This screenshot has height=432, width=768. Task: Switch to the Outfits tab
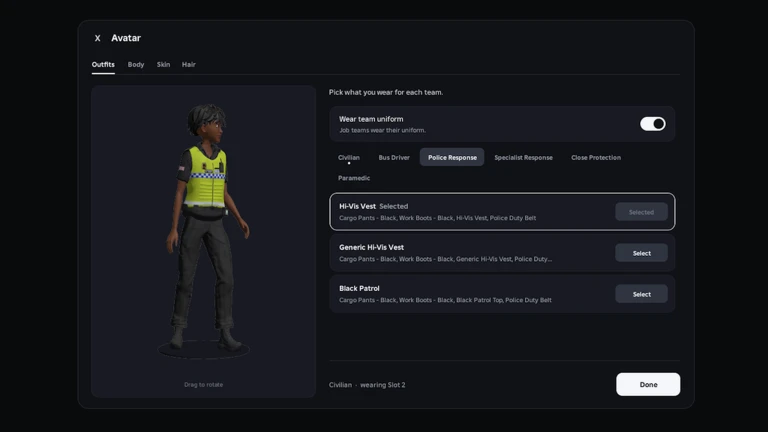pos(103,65)
